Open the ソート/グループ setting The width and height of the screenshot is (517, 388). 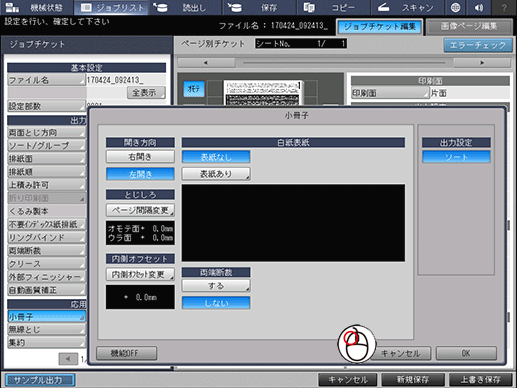coord(46,145)
